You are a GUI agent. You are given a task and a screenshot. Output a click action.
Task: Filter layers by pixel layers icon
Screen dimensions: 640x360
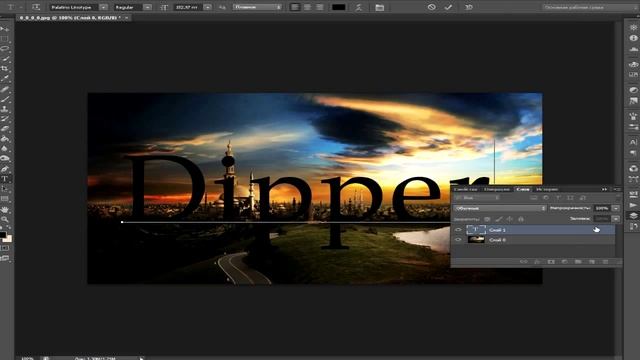(x=533, y=198)
